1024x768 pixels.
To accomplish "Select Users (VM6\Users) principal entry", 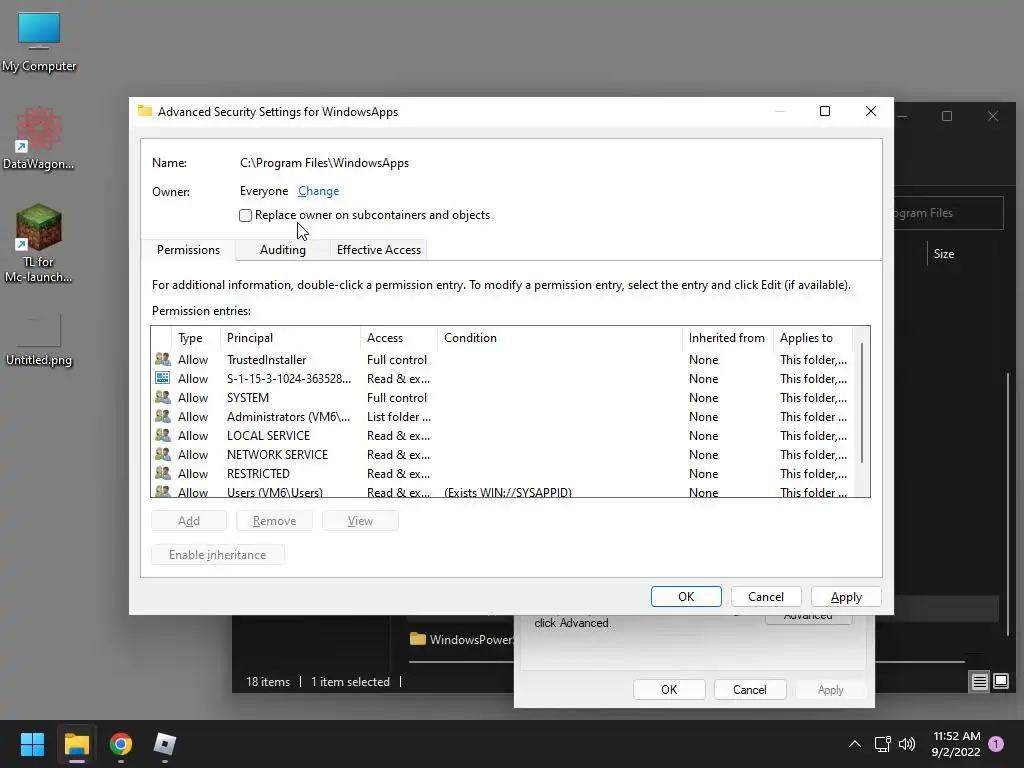I will [x=274, y=491].
